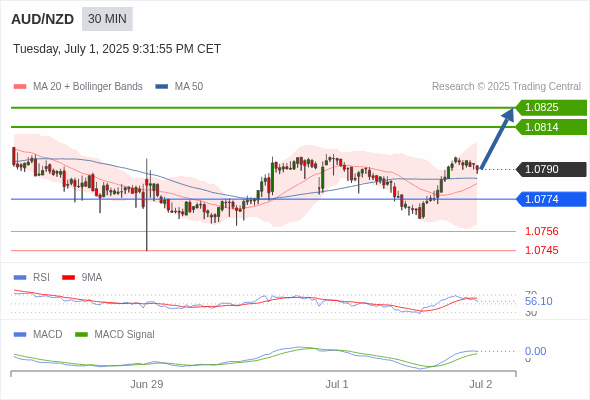Click the blue MACD legend marker
This screenshot has width=590, height=400.
(20, 335)
